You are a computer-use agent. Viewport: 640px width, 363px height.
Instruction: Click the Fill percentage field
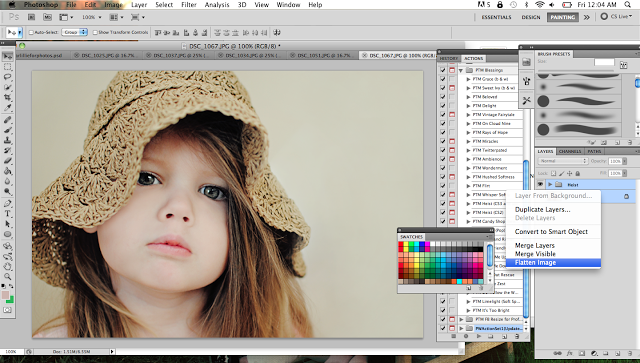[615, 173]
